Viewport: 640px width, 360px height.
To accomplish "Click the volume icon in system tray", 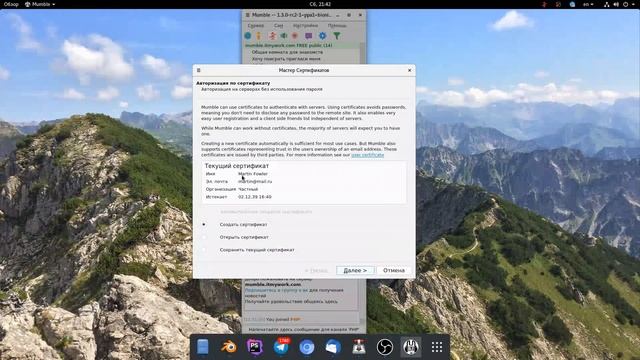I will coord(616,4).
